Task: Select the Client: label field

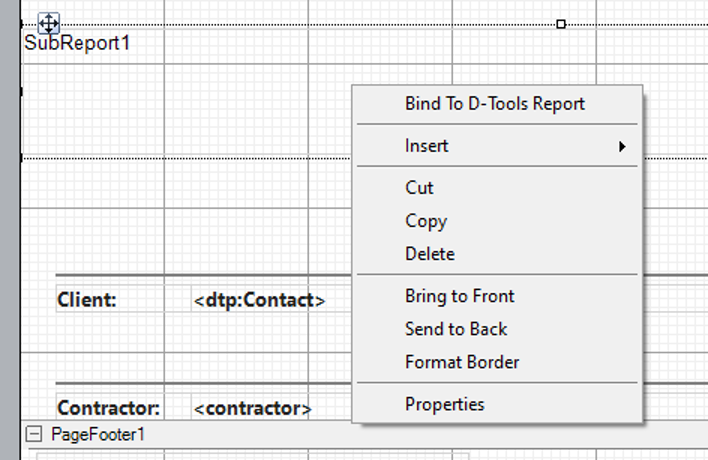Action: 110,299
